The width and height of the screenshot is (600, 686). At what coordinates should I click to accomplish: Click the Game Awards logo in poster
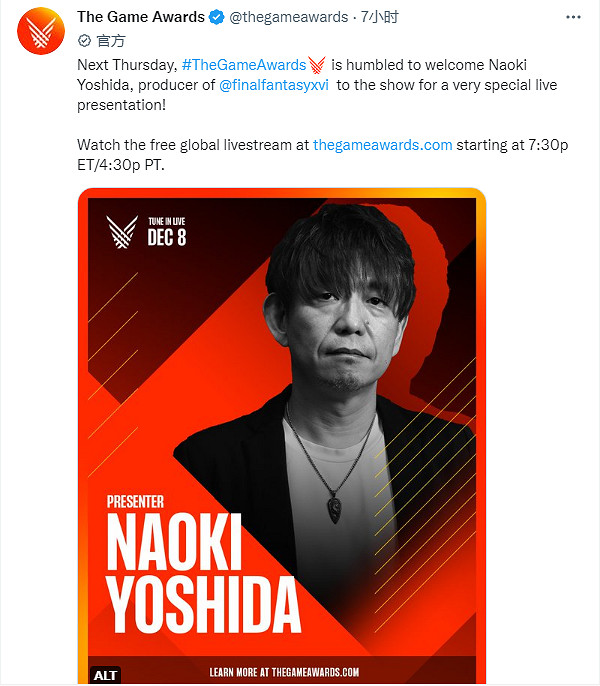coord(122,232)
